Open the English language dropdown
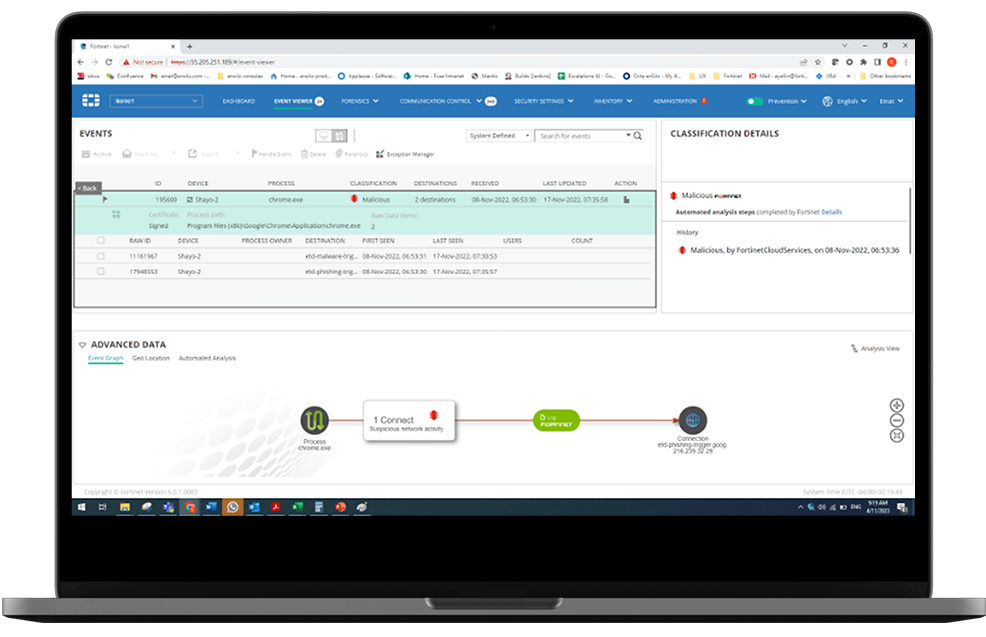The width and height of the screenshot is (986, 637). (x=845, y=101)
